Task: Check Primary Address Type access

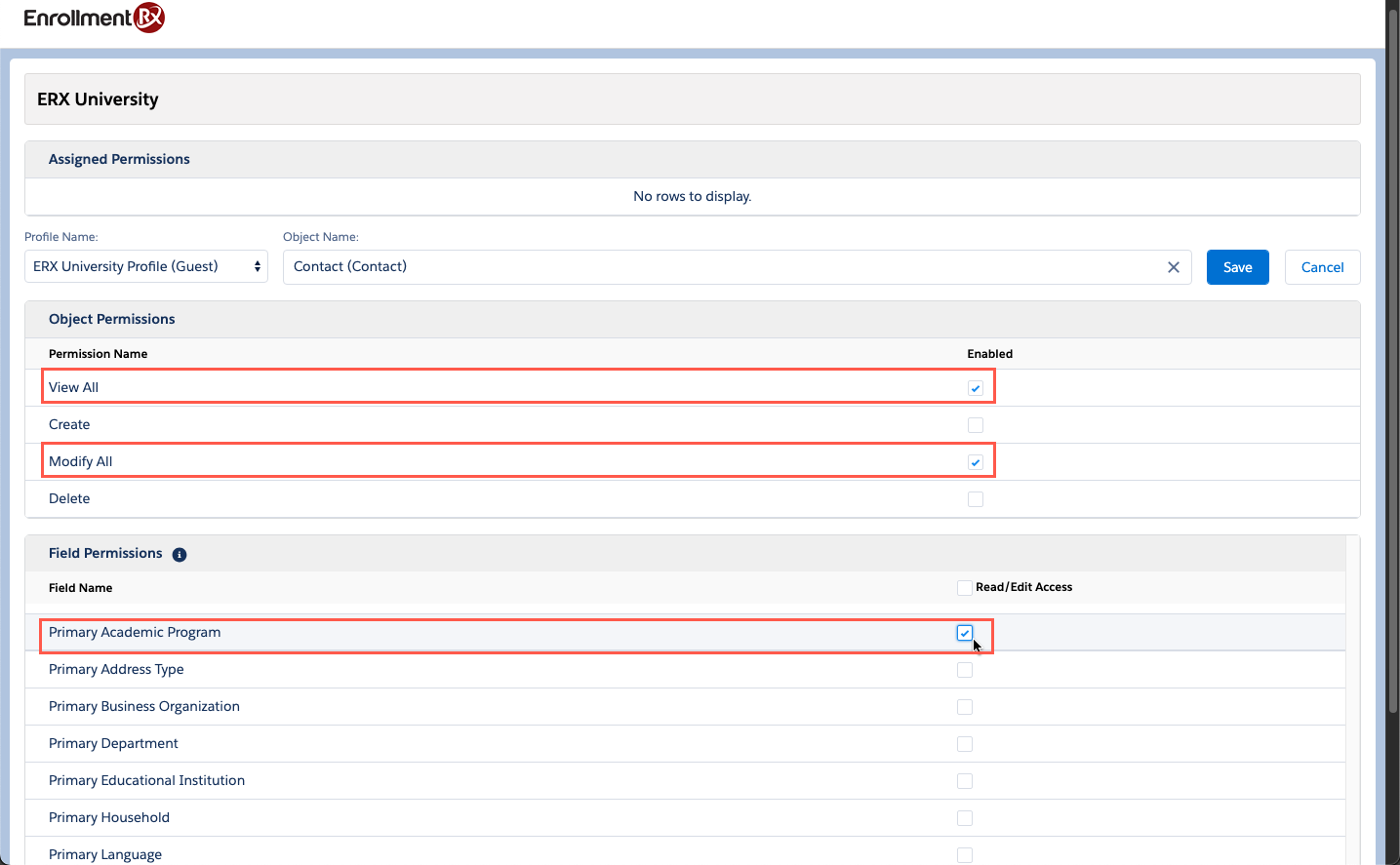Action: (965, 670)
